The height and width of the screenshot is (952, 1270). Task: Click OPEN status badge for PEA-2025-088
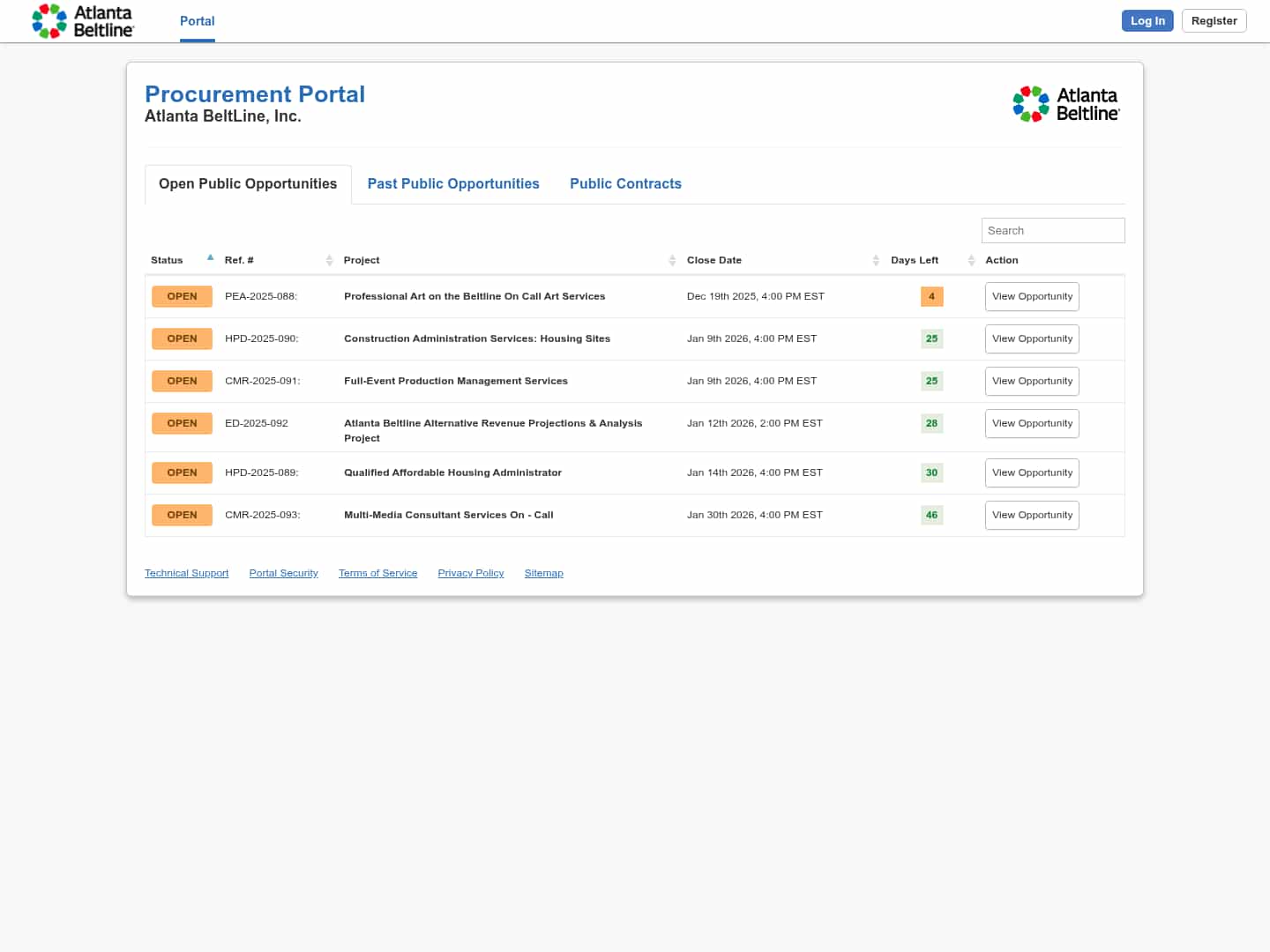tap(182, 296)
